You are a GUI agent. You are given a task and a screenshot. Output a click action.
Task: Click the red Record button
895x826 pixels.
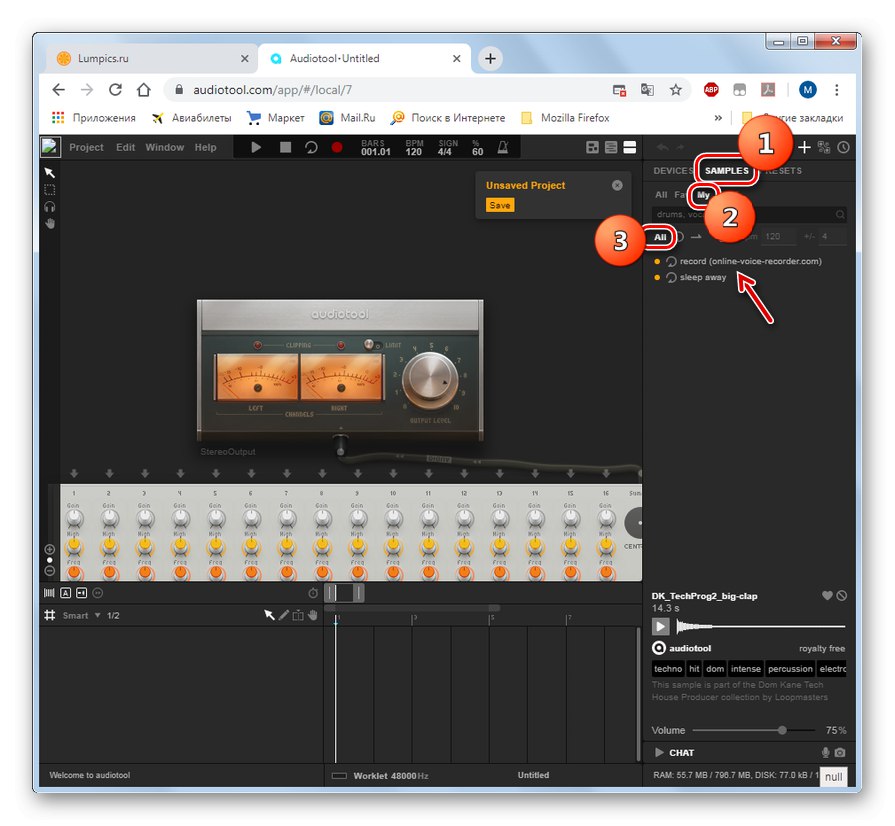pos(337,147)
